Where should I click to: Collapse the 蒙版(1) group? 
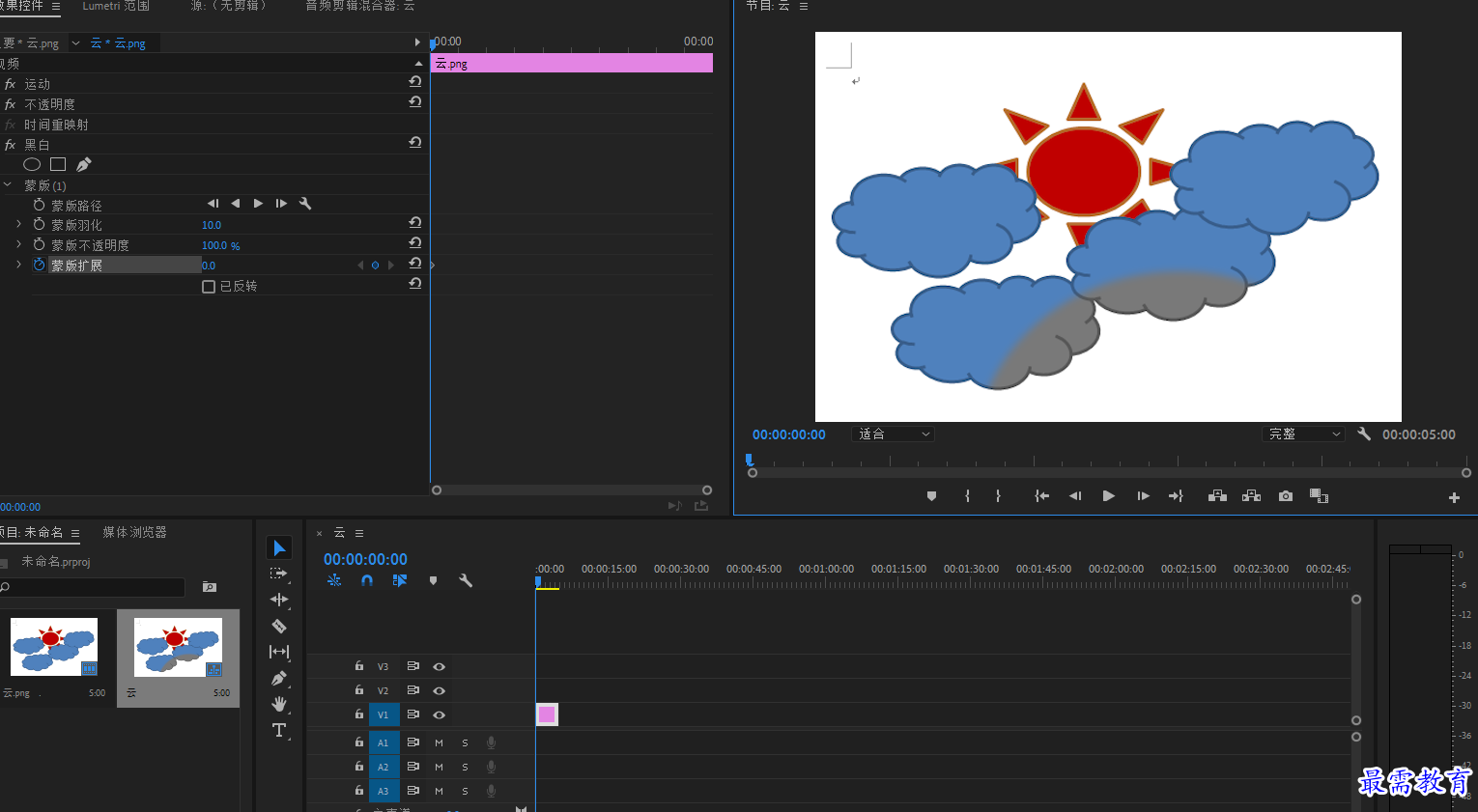coord(9,184)
